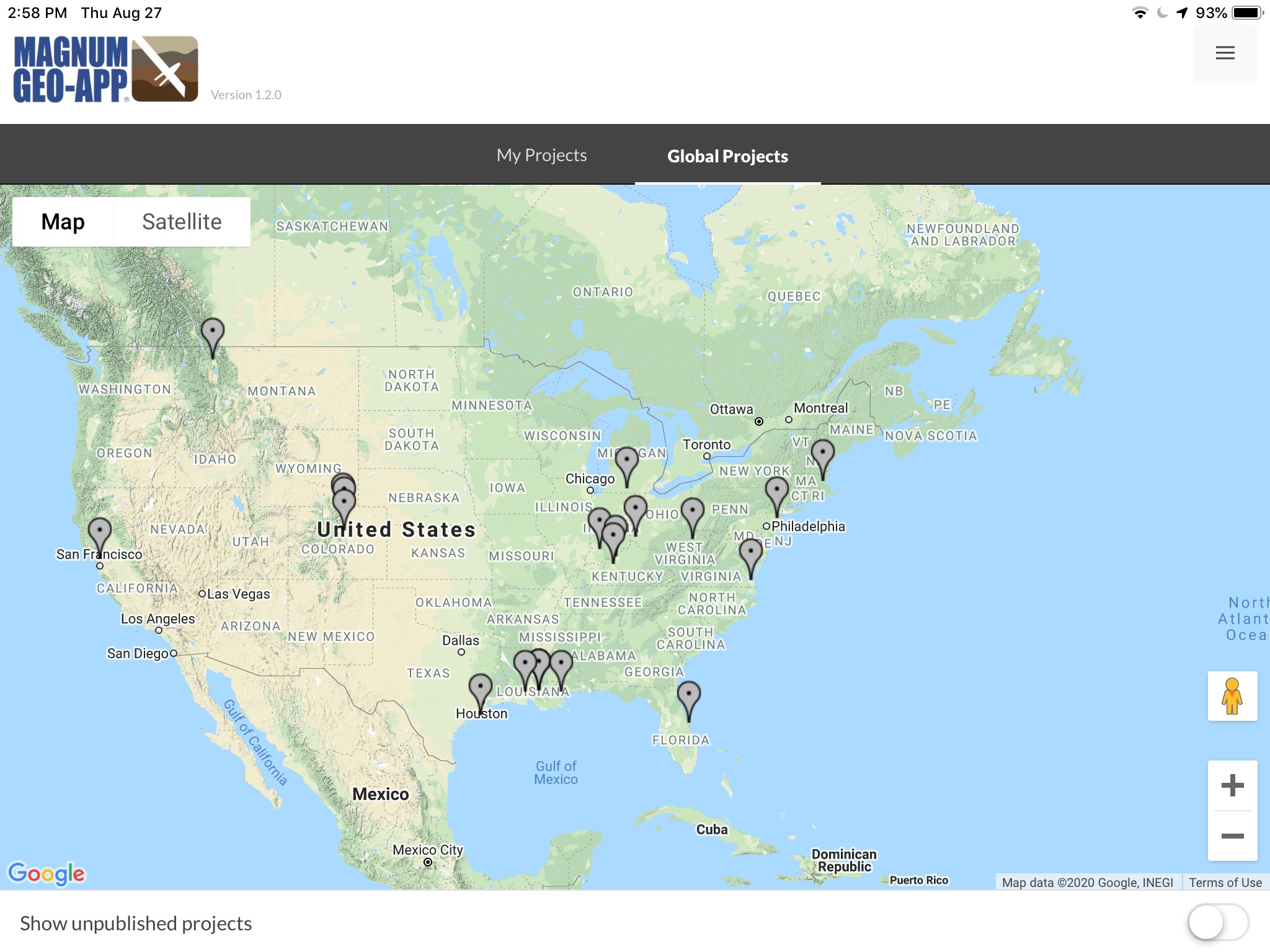Select the project pin near Houston
Screen dimensions: 1270x952
click(481, 688)
